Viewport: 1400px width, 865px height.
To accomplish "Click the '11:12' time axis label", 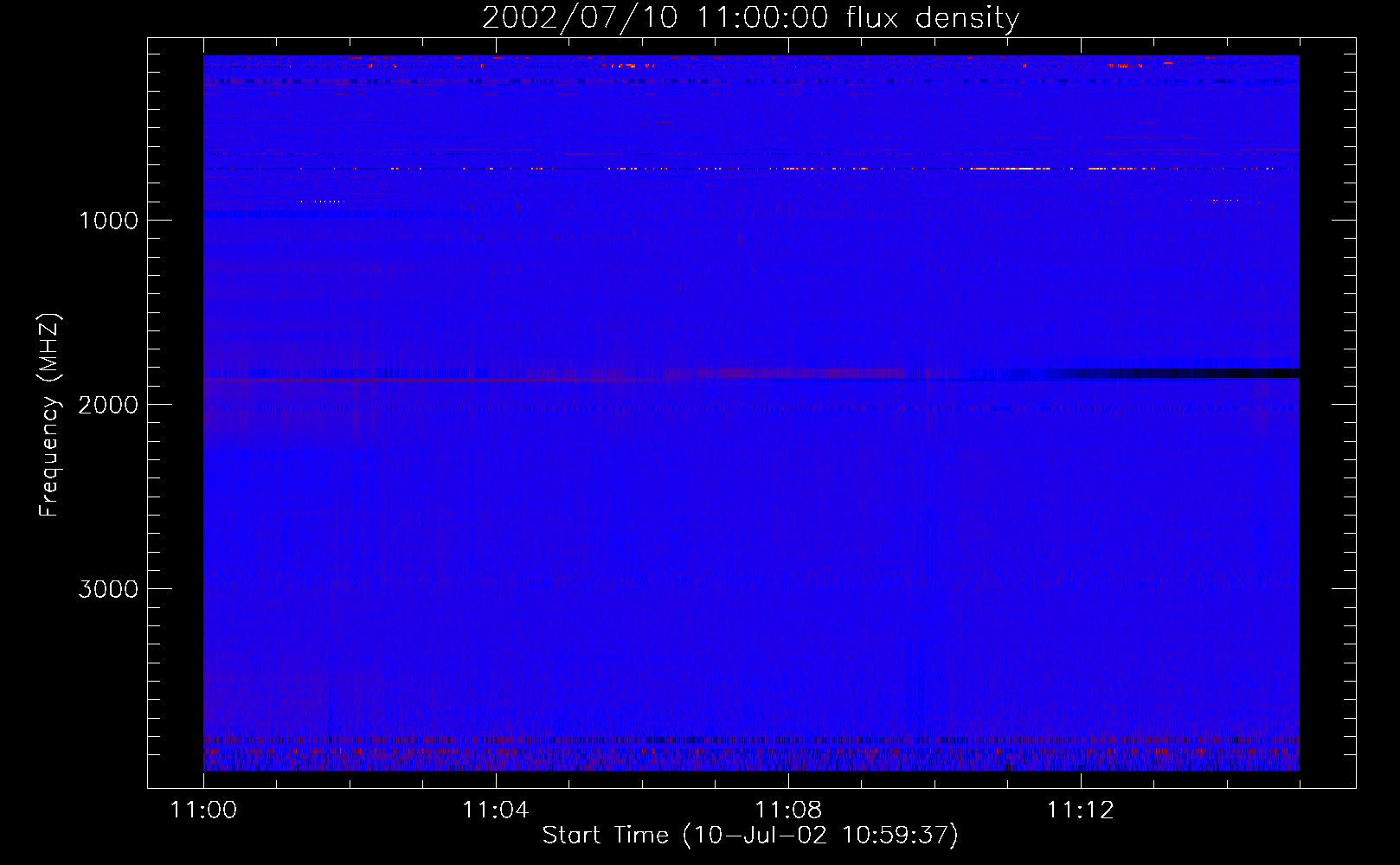I will (x=1081, y=811).
